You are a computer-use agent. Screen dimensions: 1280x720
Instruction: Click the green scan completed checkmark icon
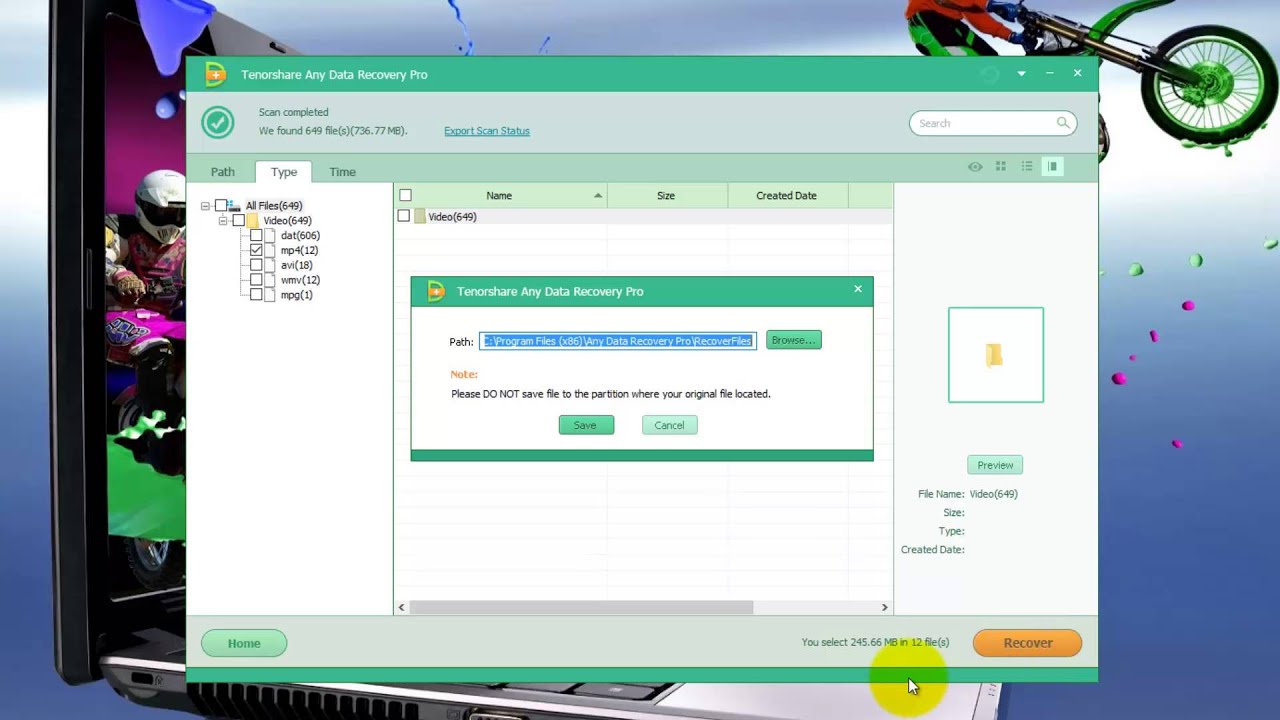pyautogui.click(x=217, y=122)
